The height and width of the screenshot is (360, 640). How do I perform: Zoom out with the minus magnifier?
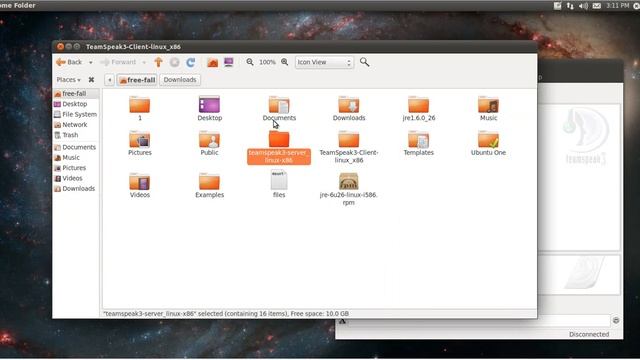coord(250,62)
